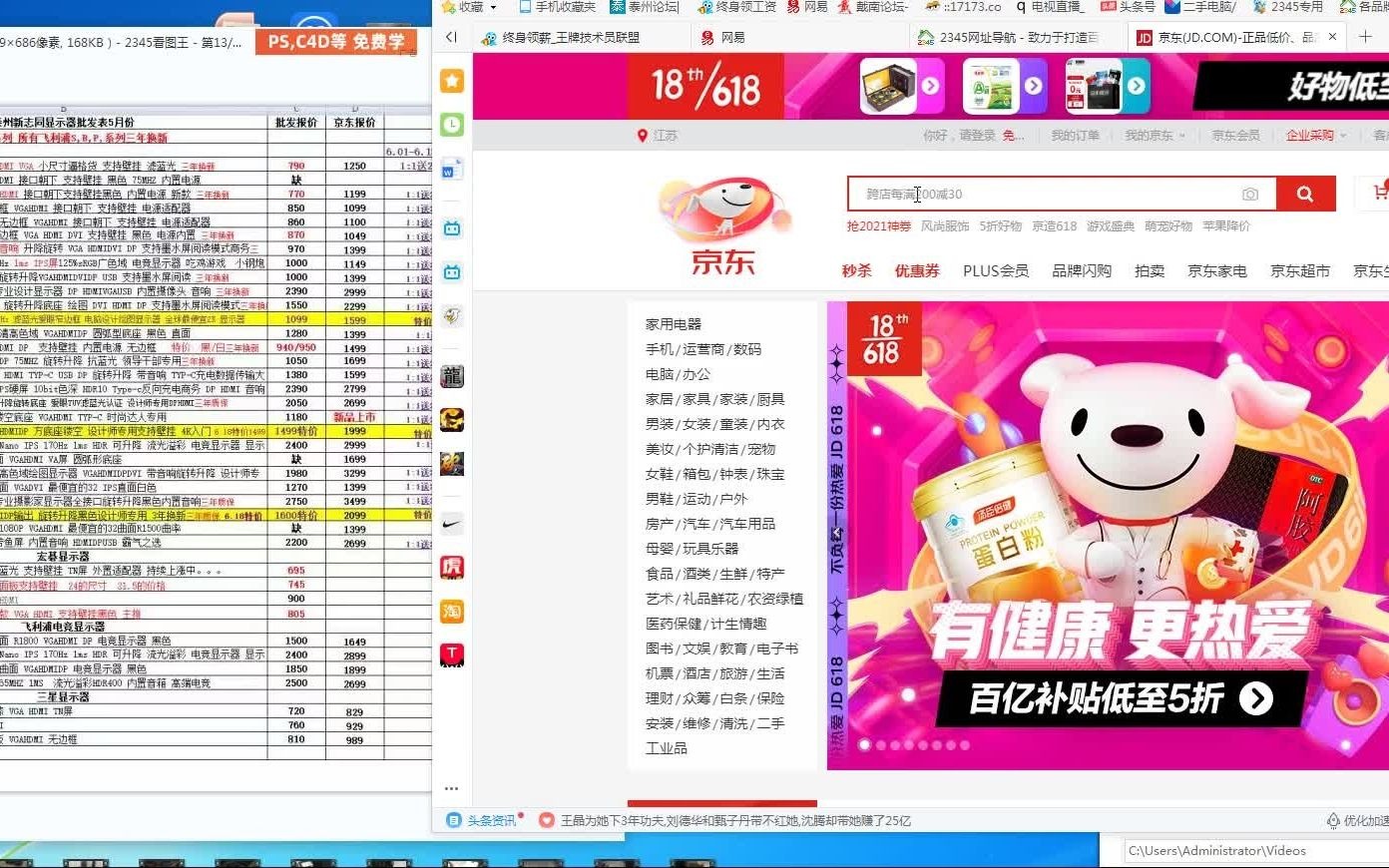Click the 江苏 location pin icon
The height and width of the screenshot is (868, 1389).
click(643, 136)
